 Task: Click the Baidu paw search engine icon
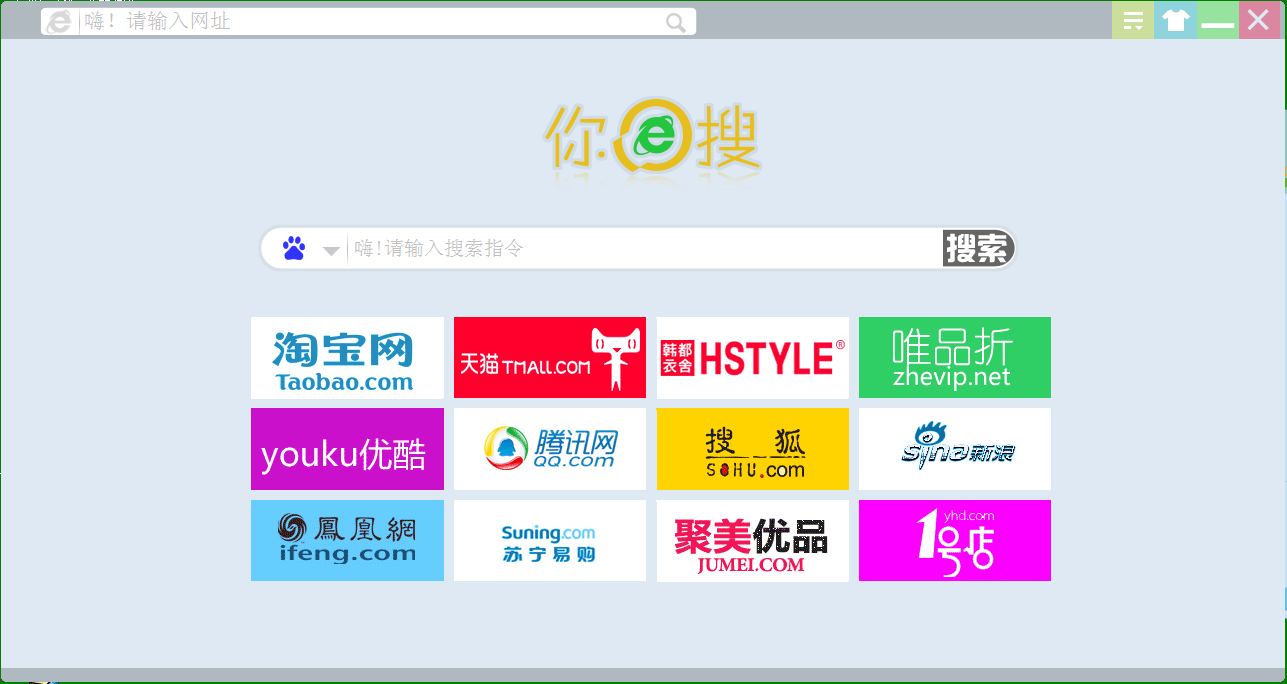click(291, 247)
